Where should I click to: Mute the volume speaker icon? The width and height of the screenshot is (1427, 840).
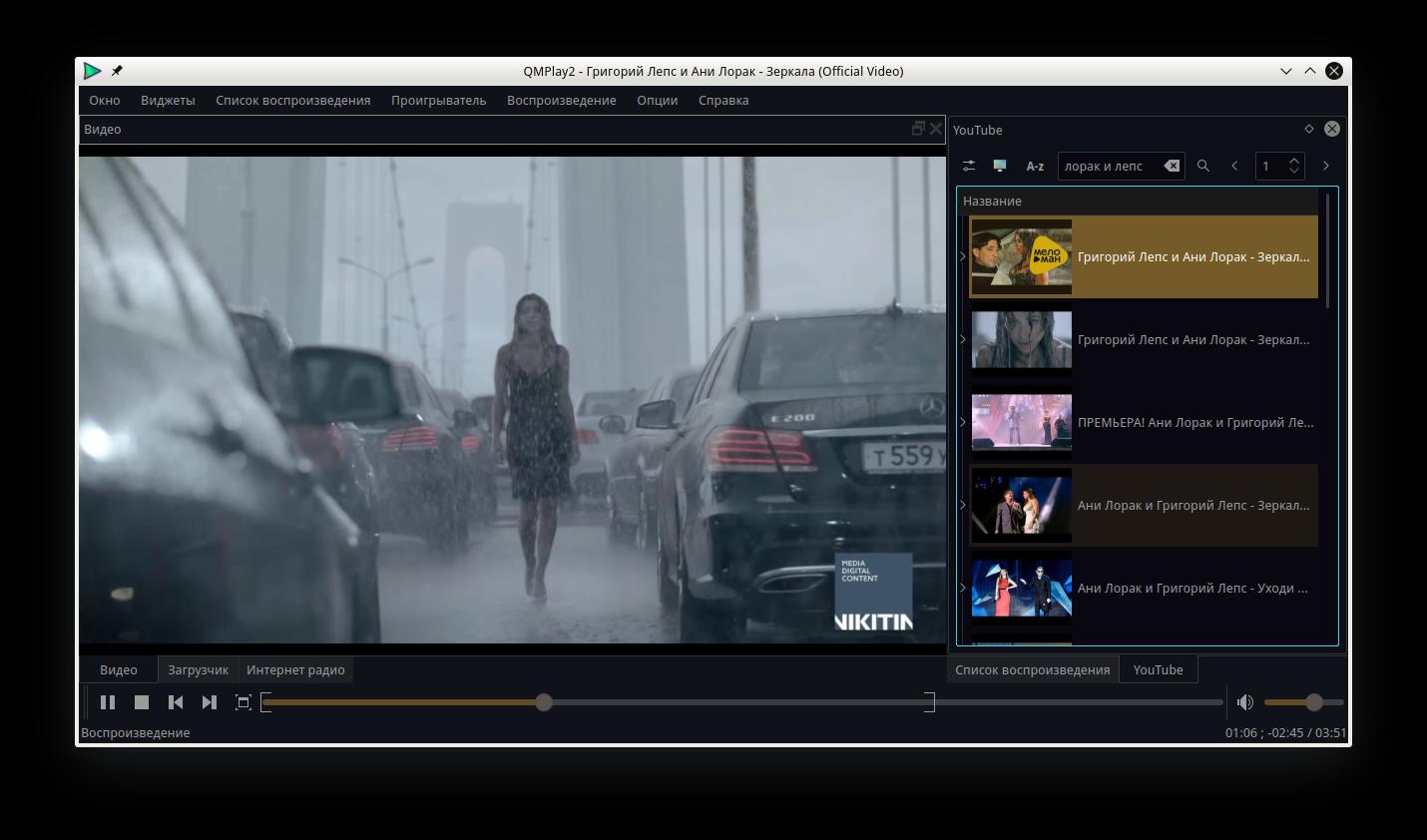click(1245, 702)
